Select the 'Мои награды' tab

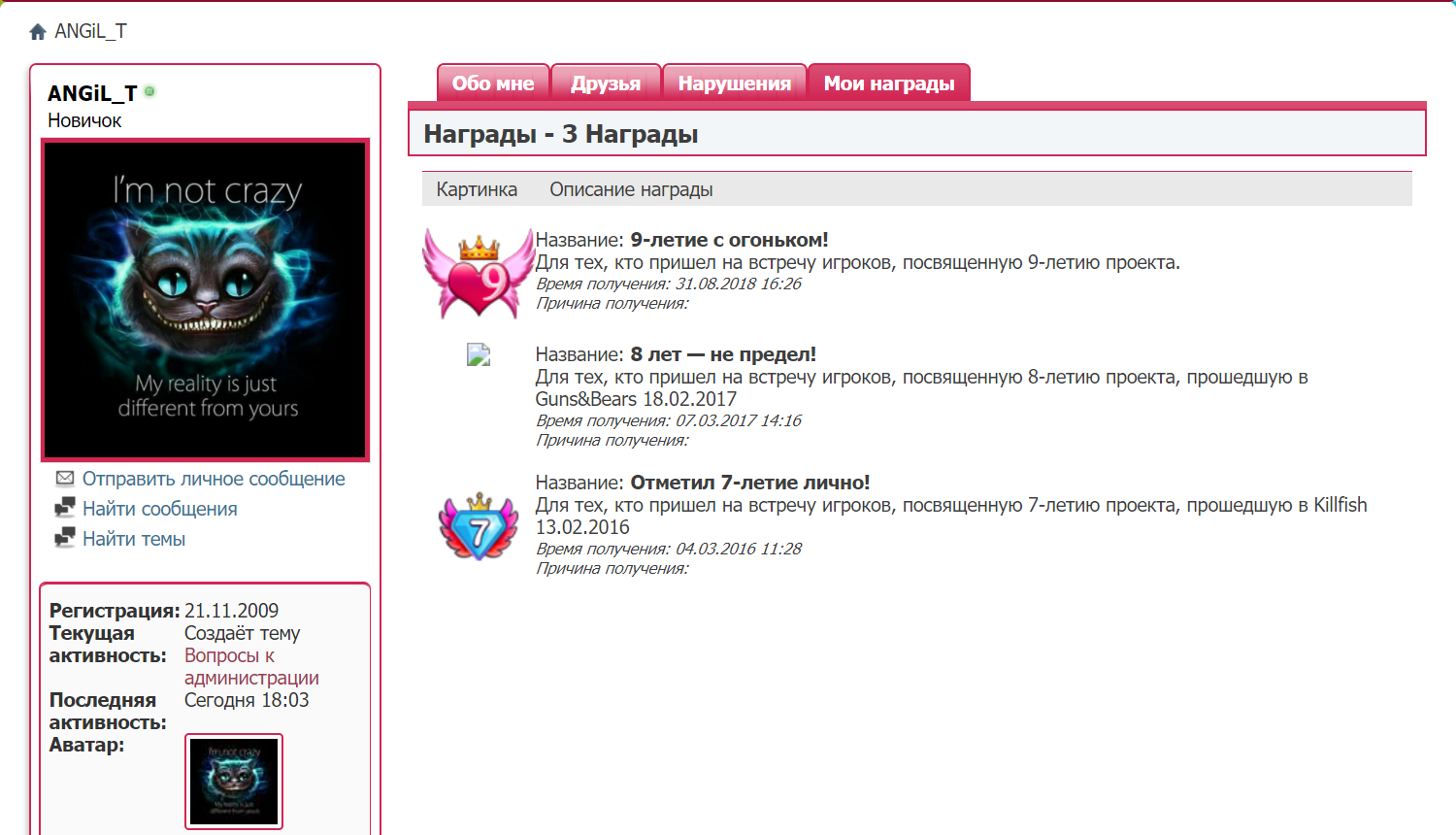pos(889,83)
